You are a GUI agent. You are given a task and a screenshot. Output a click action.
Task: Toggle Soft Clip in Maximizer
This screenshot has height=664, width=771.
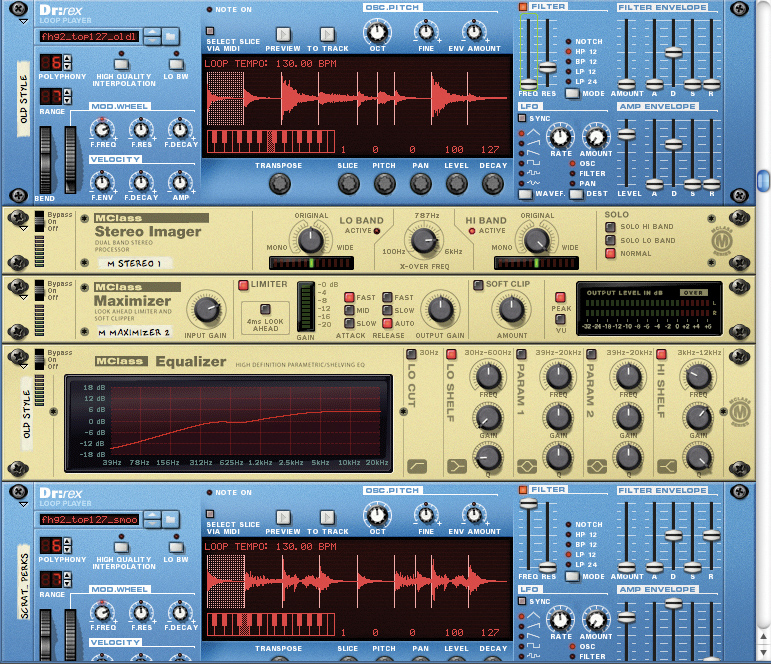tap(478, 285)
